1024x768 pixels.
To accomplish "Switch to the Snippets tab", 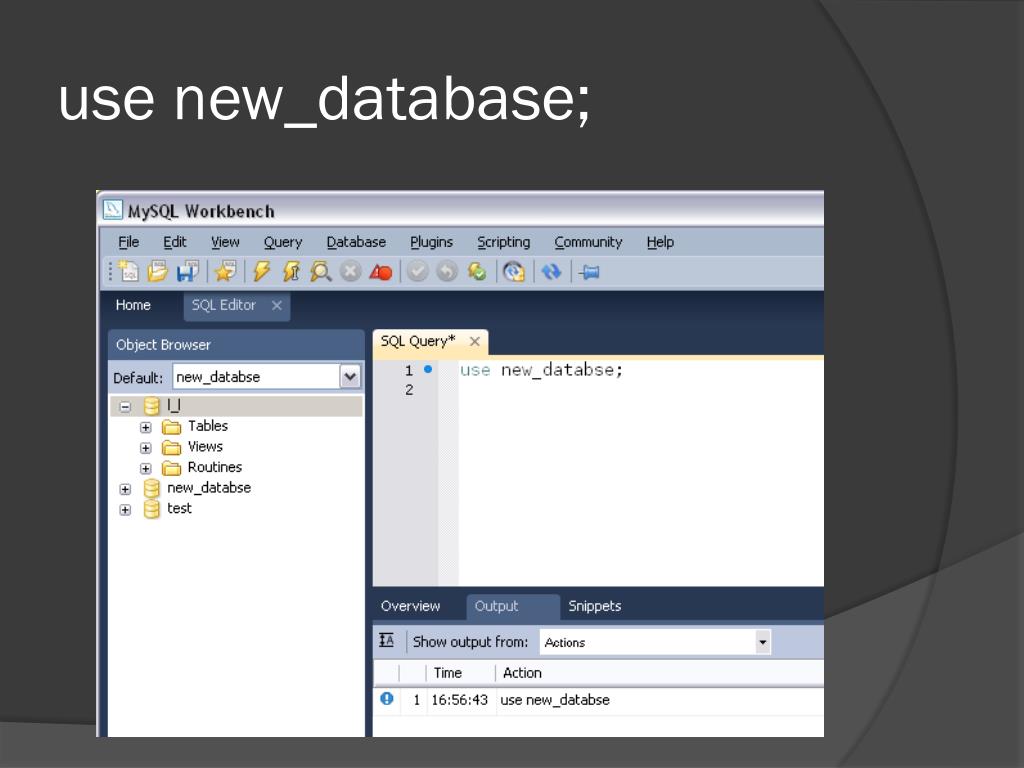I will (594, 606).
